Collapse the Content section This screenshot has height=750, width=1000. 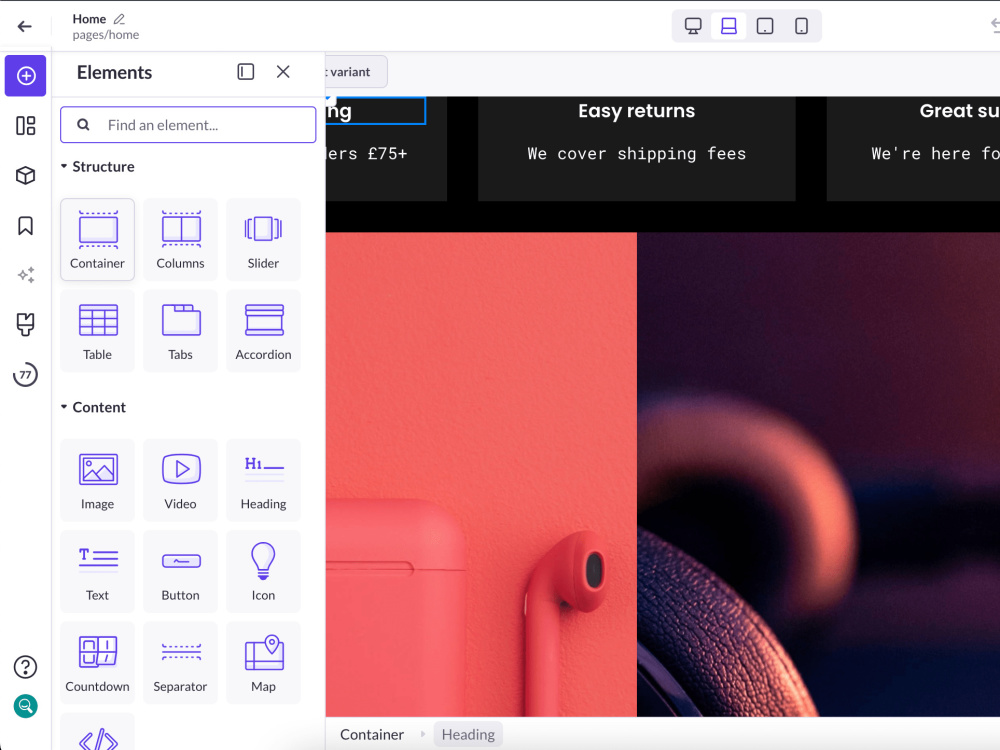[x=93, y=407]
